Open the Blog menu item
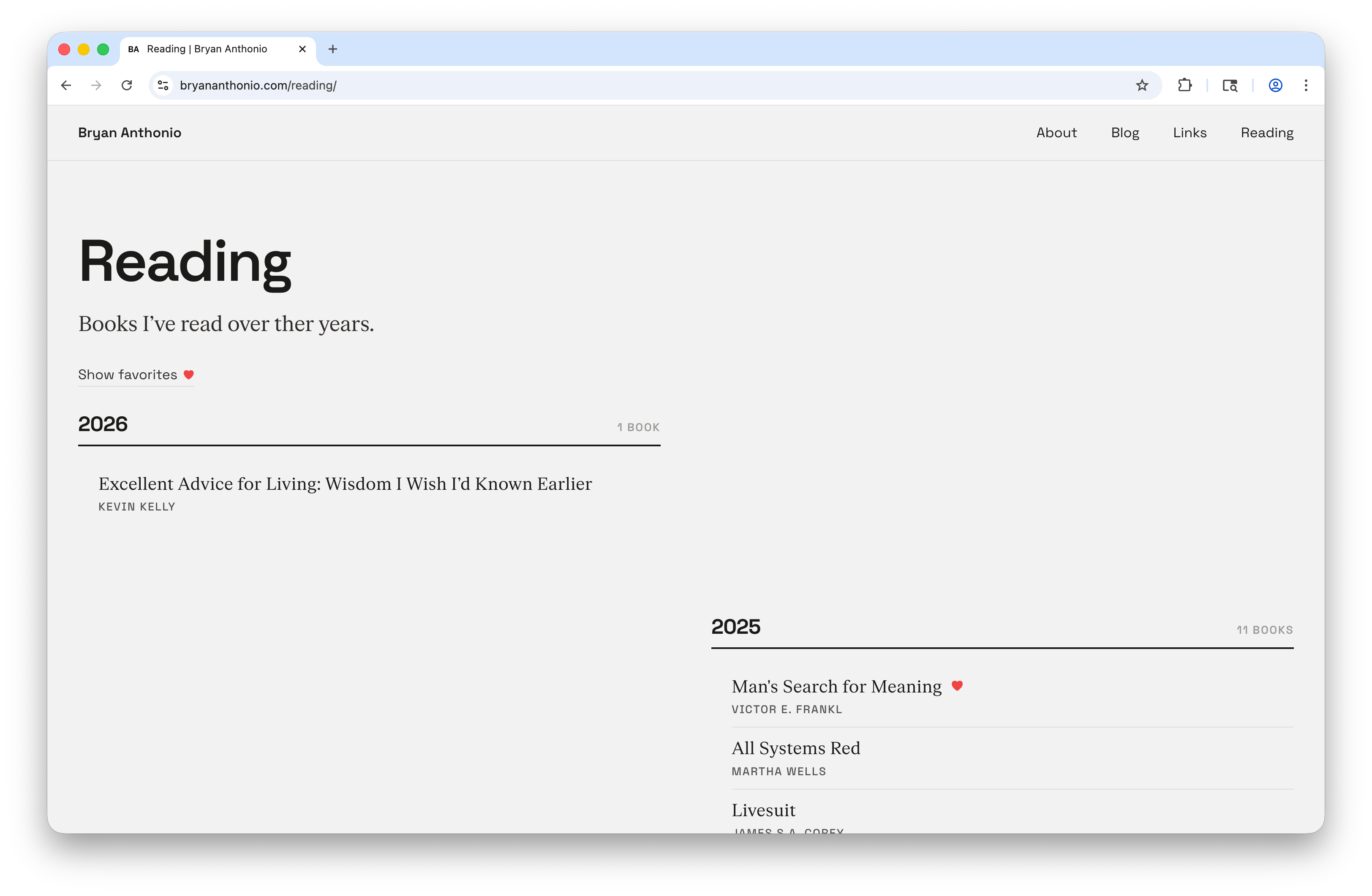Viewport: 1372px width, 896px height. 1125,133
